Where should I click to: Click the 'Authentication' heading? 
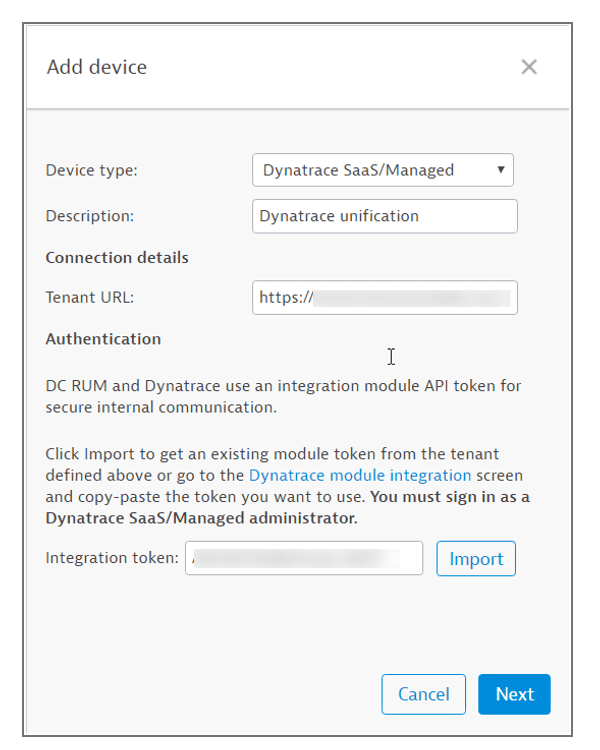[103, 339]
